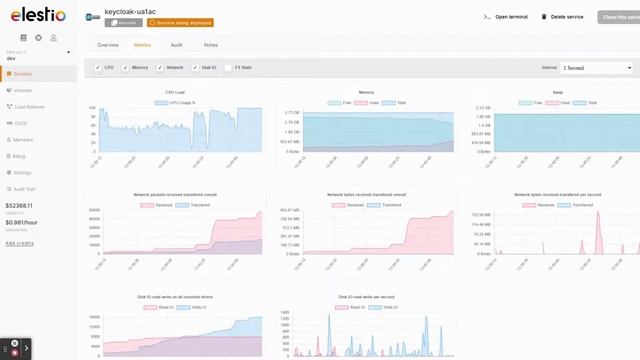Enable the FS Stats checkbox

coord(228,68)
